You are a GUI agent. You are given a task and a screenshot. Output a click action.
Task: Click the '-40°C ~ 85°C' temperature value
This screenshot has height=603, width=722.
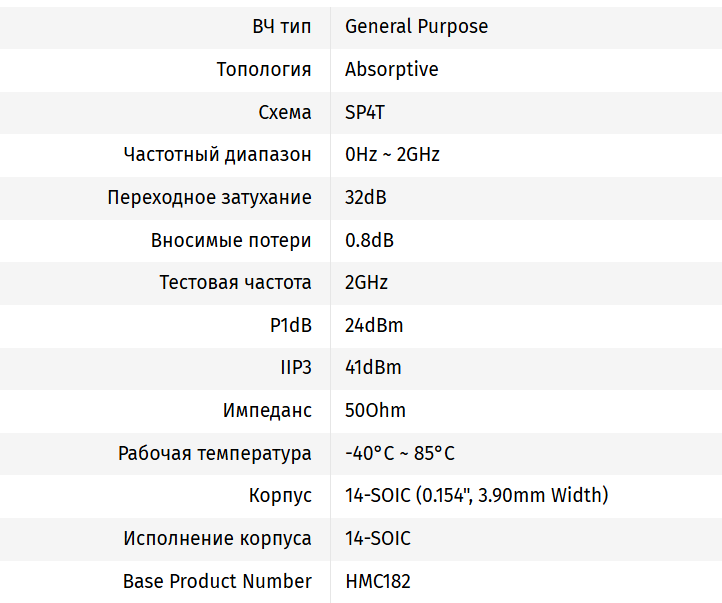tap(400, 454)
